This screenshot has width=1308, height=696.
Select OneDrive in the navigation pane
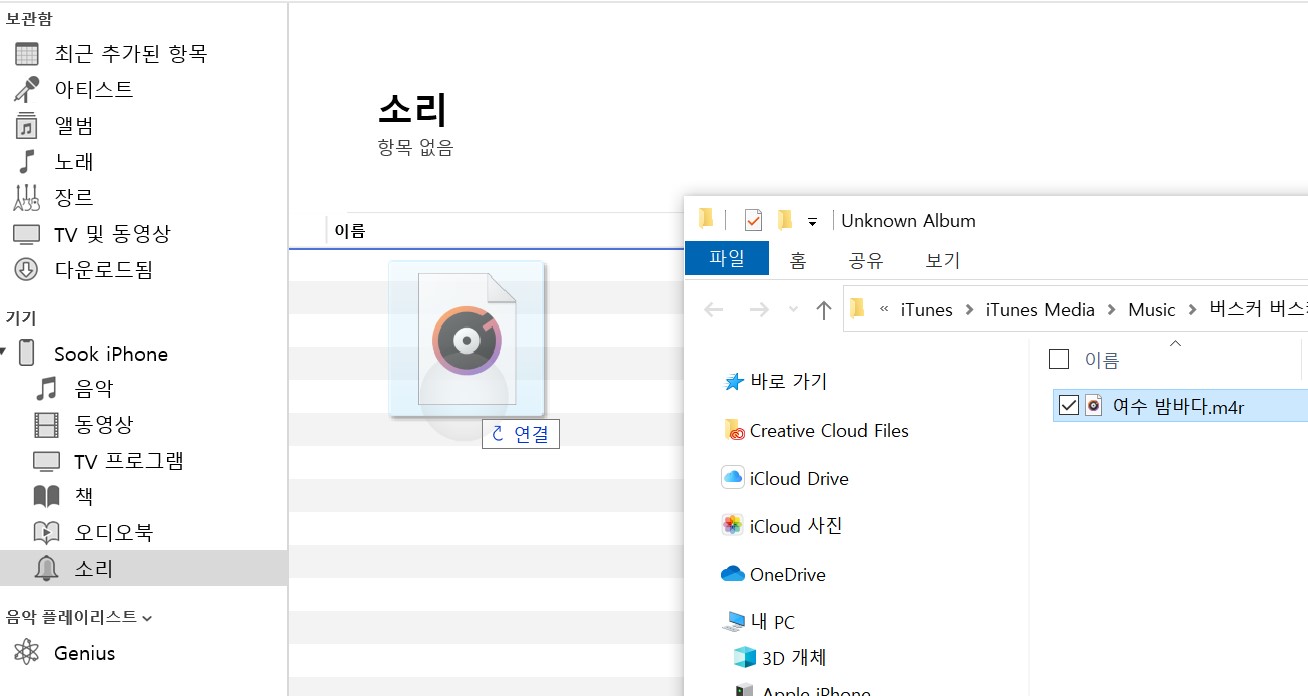(788, 574)
